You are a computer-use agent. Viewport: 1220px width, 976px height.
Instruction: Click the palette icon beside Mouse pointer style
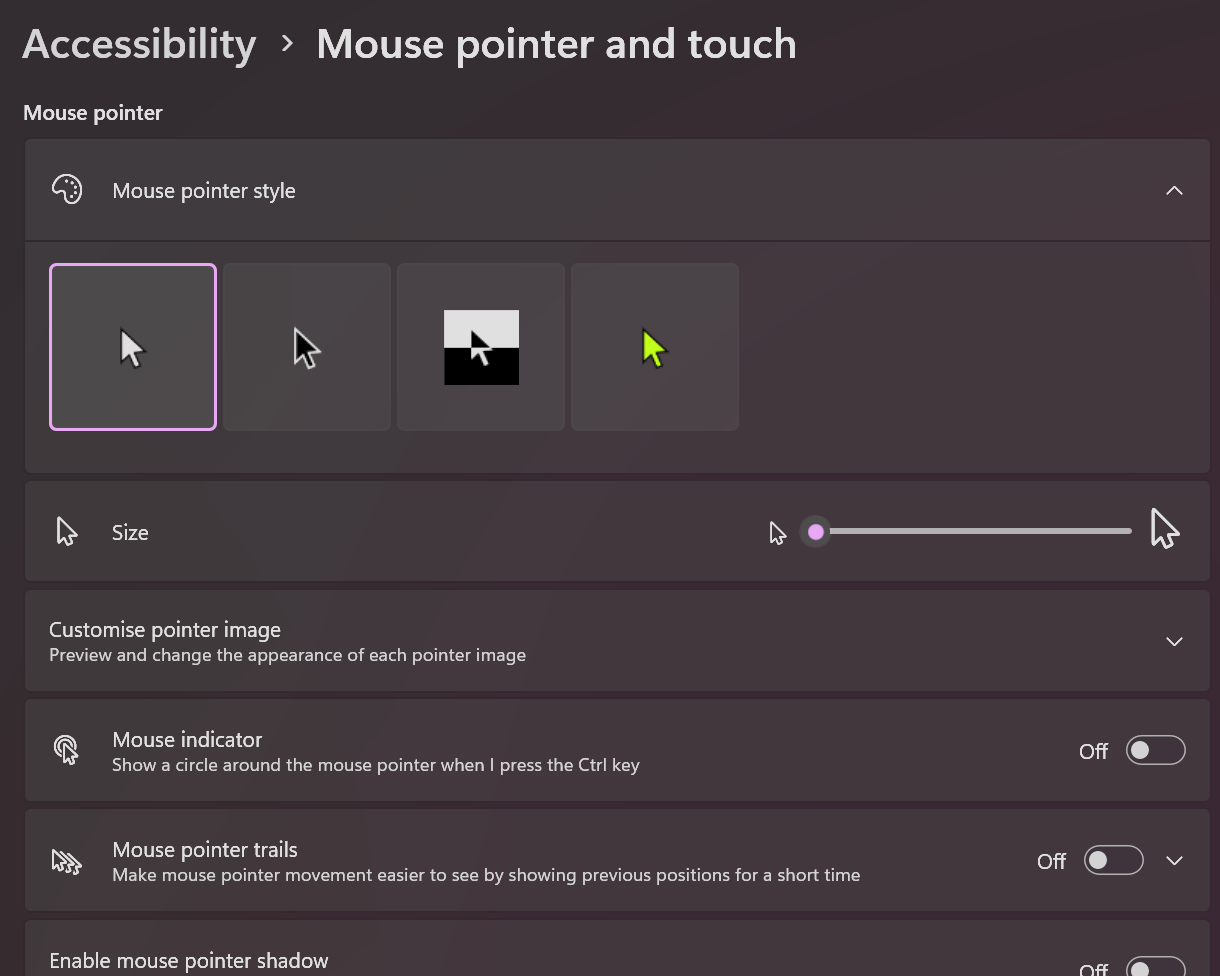[67, 190]
